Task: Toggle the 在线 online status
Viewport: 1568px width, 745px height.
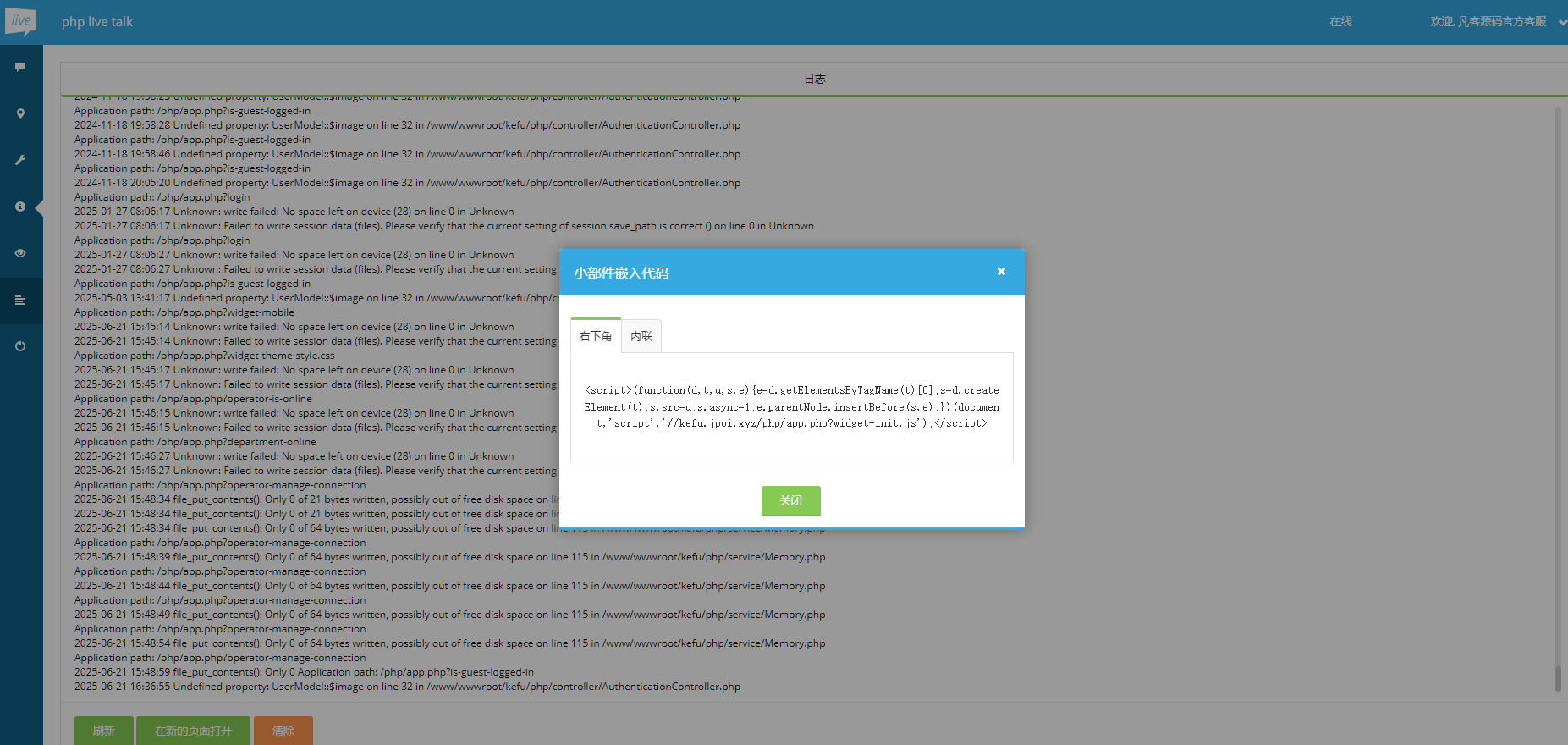Action: point(1340,22)
